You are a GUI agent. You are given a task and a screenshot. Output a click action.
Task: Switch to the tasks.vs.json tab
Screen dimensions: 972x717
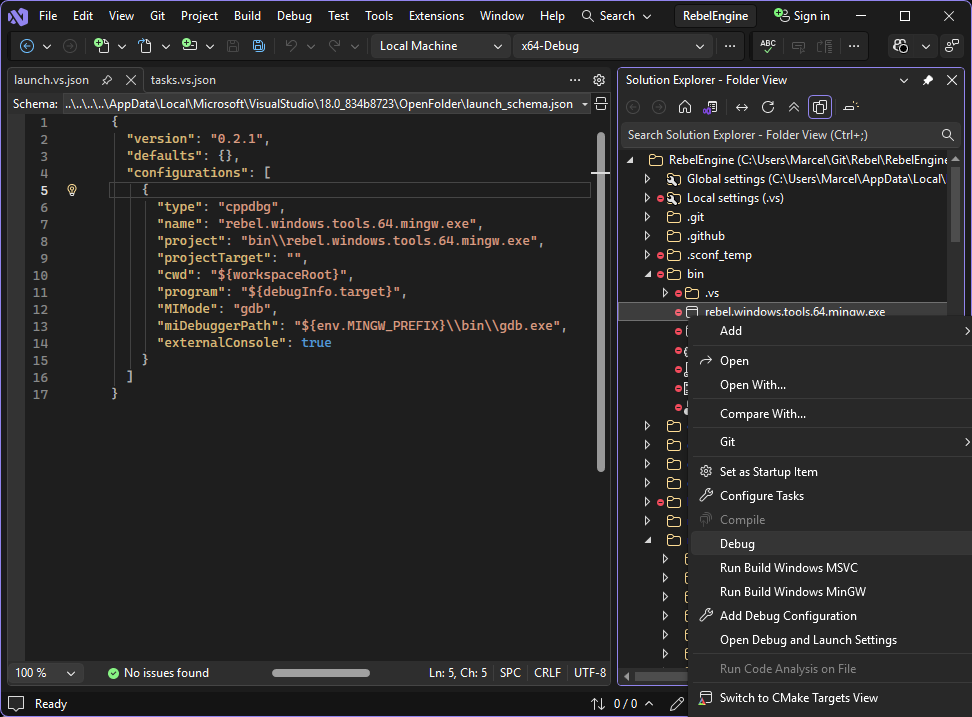click(x=183, y=80)
